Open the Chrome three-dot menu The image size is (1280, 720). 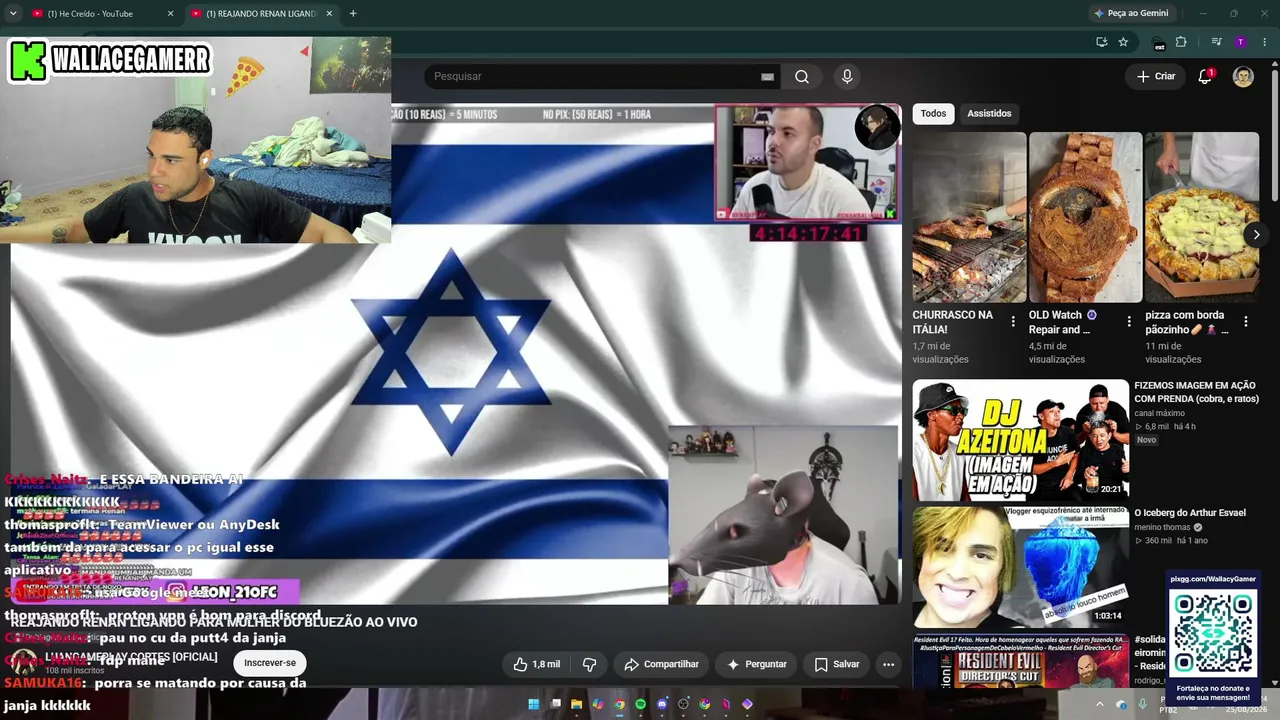1265,42
